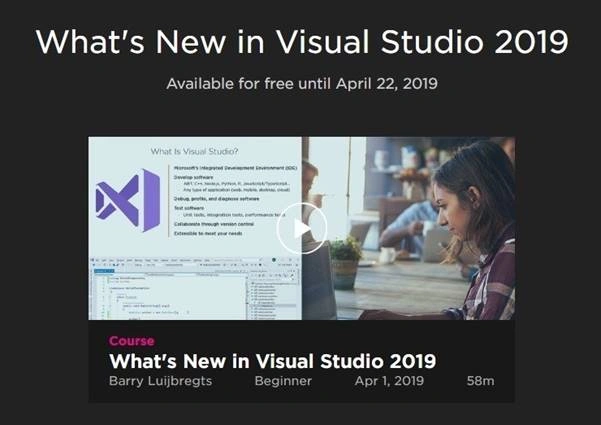Click the purple Visual Studio logo
This screenshot has height=425, width=601.
pyautogui.click(x=128, y=200)
